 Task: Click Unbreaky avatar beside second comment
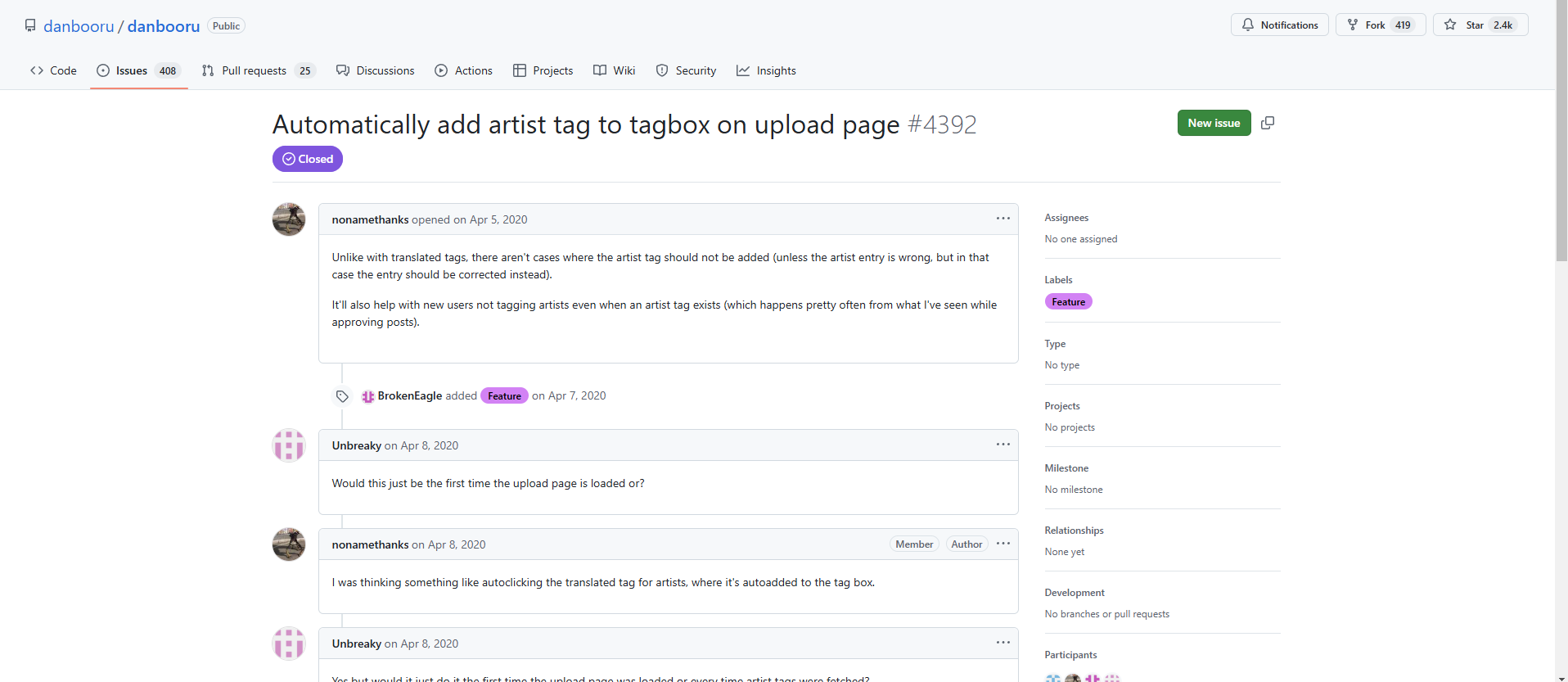(x=289, y=644)
